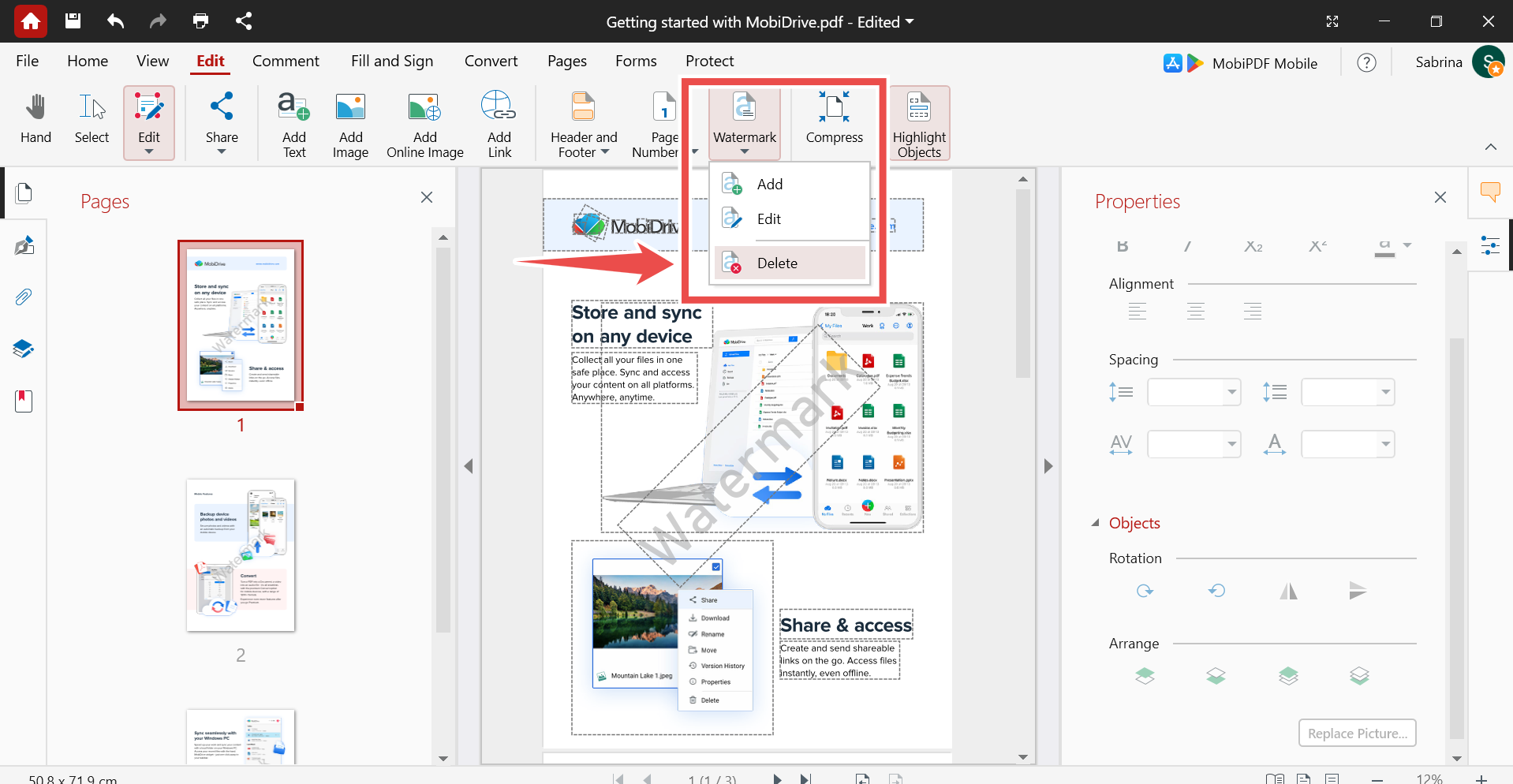Choose Add from Watermark menu

tap(790, 184)
